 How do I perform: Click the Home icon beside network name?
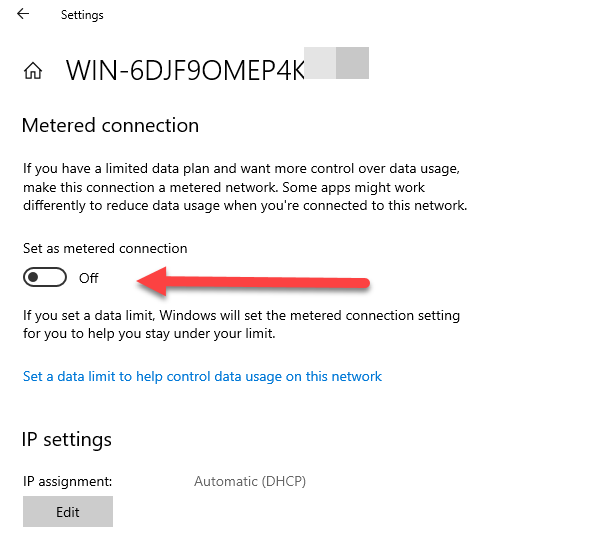33,71
